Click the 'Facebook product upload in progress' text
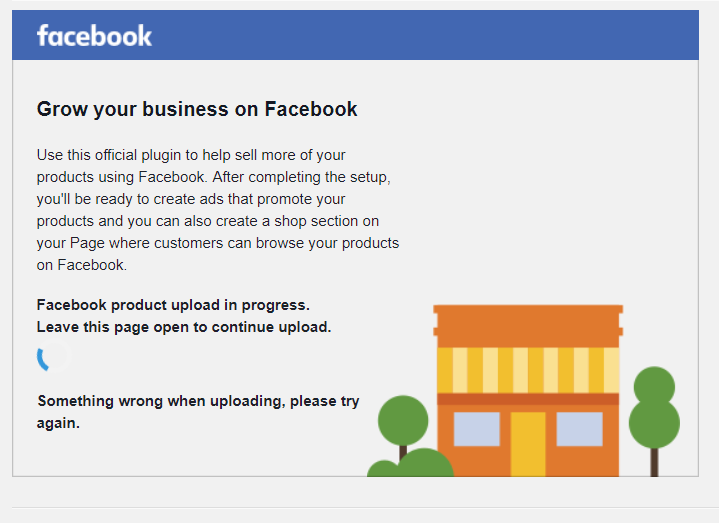The width and height of the screenshot is (719, 523). tap(173, 305)
